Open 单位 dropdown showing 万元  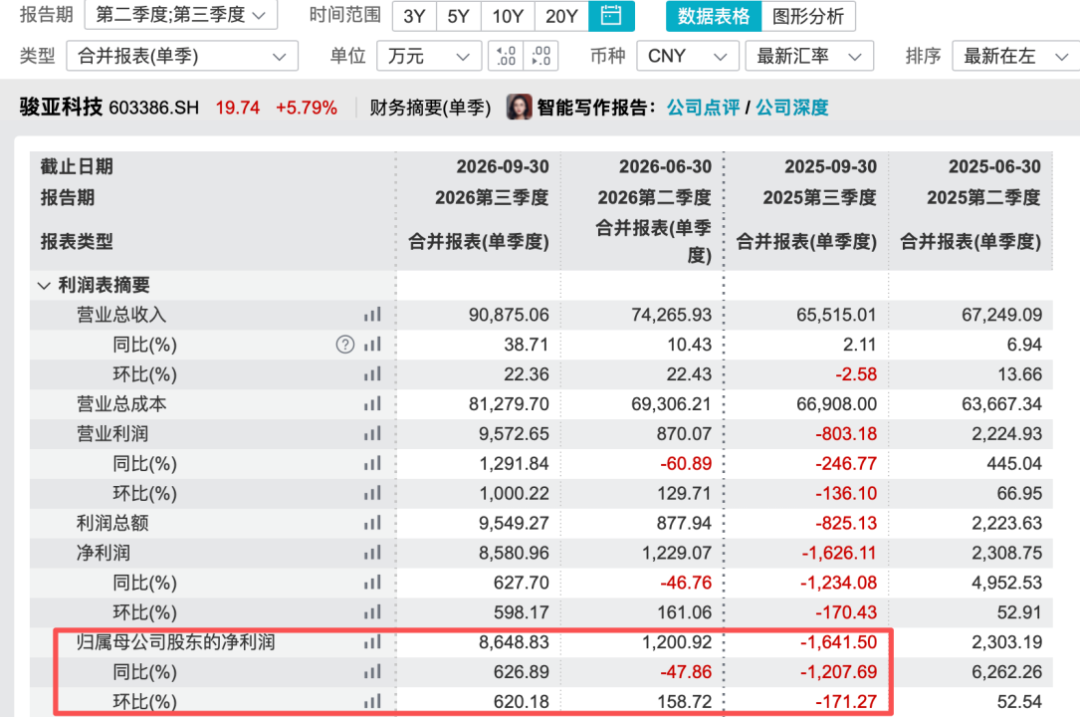point(428,56)
